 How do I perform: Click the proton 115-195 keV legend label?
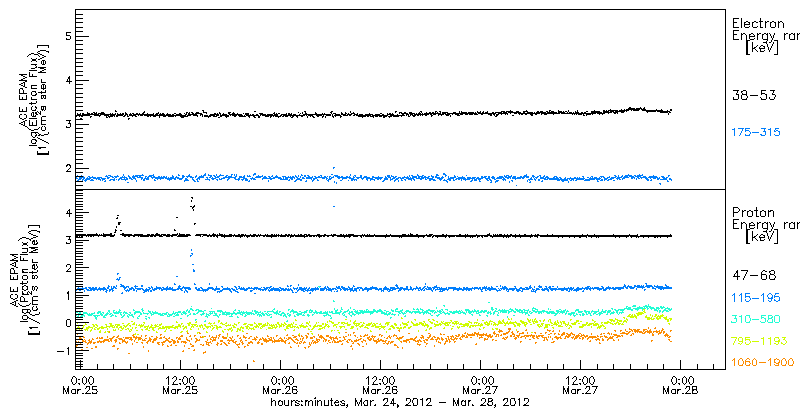coord(756,298)
